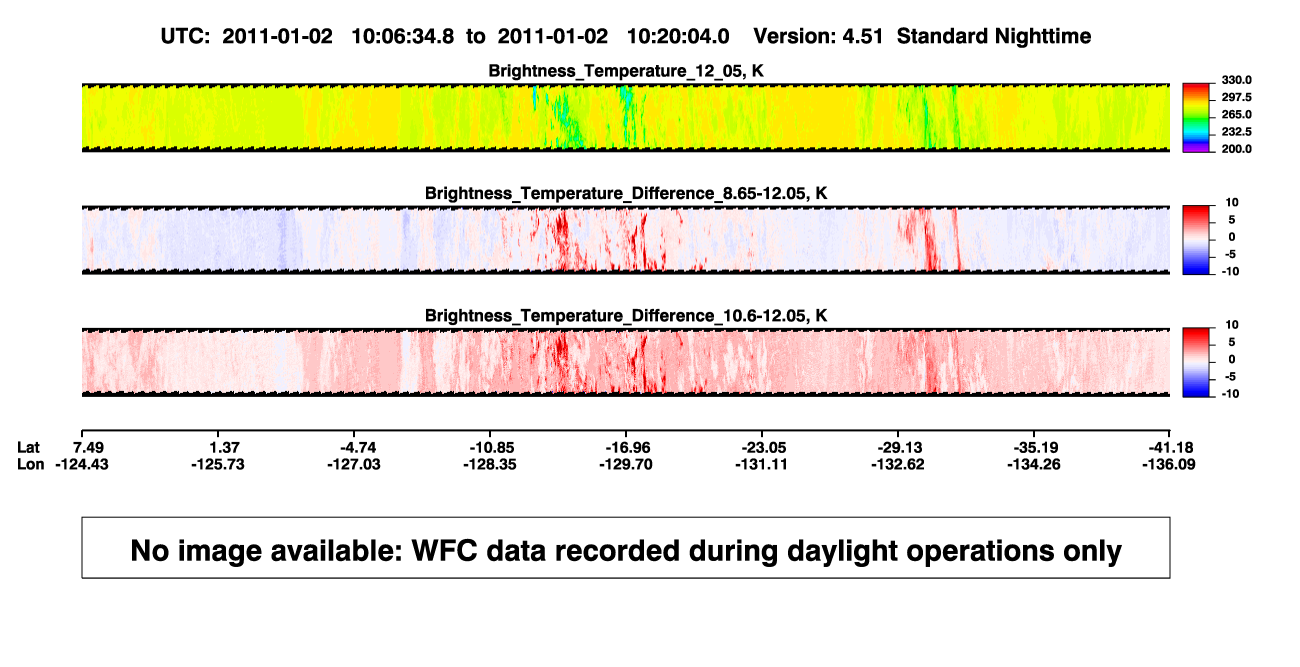Click the 265.0 color scale label
The width and height of the screenshot is (1300, 667).
tap(1236, 115)
